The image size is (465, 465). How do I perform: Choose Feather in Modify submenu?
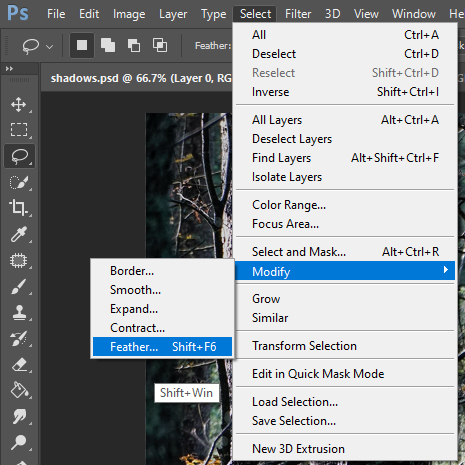click(x=162, y=347)
